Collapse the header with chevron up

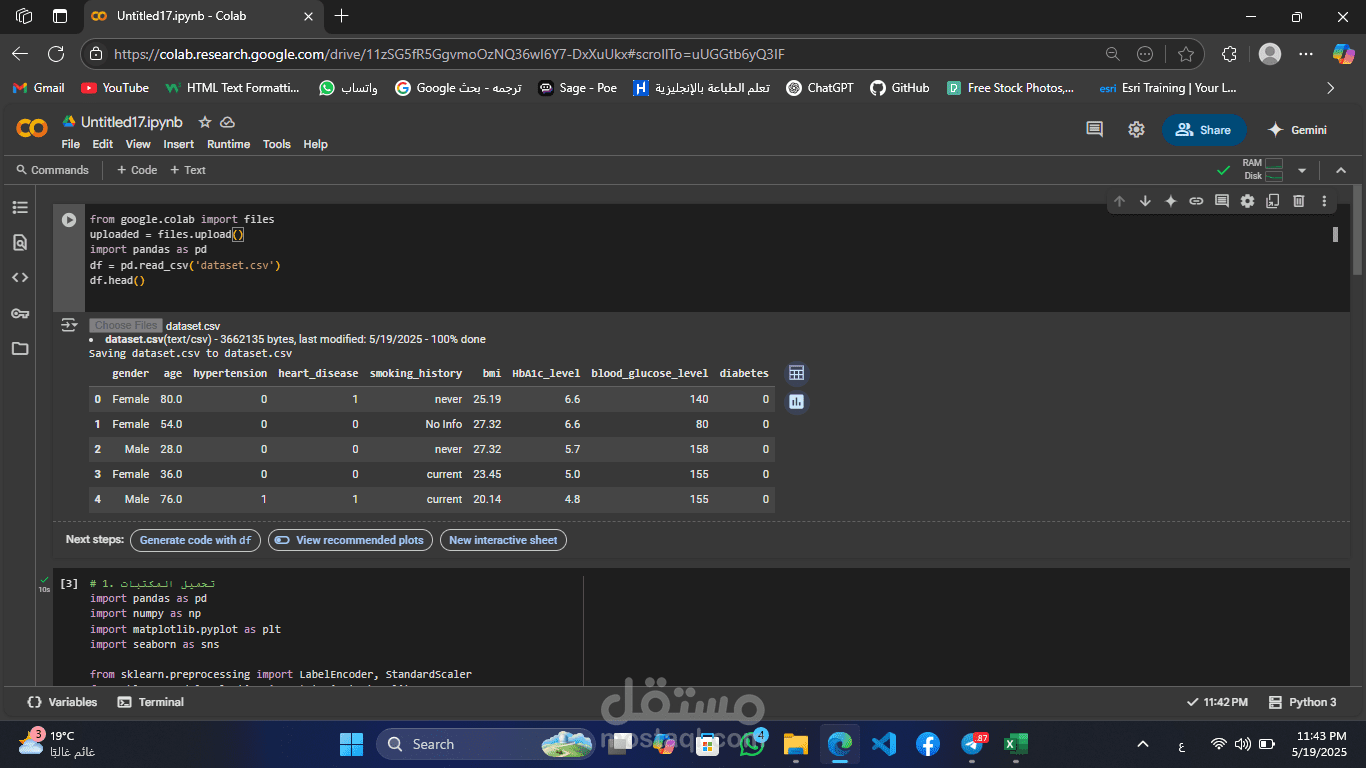1341,170
